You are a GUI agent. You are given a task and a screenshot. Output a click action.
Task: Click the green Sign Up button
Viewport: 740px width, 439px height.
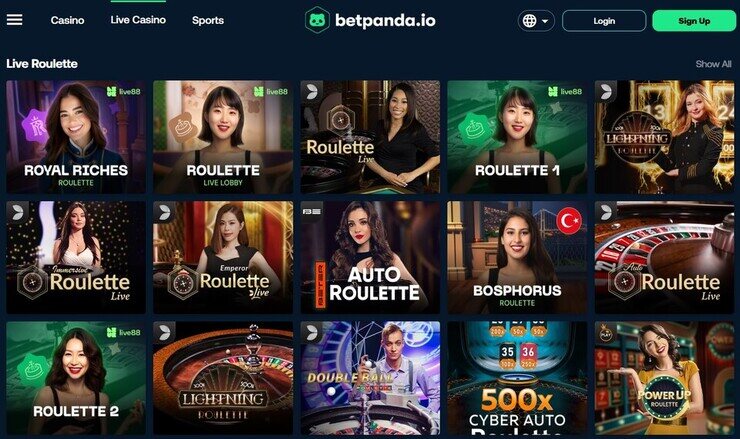coord(694,21)
